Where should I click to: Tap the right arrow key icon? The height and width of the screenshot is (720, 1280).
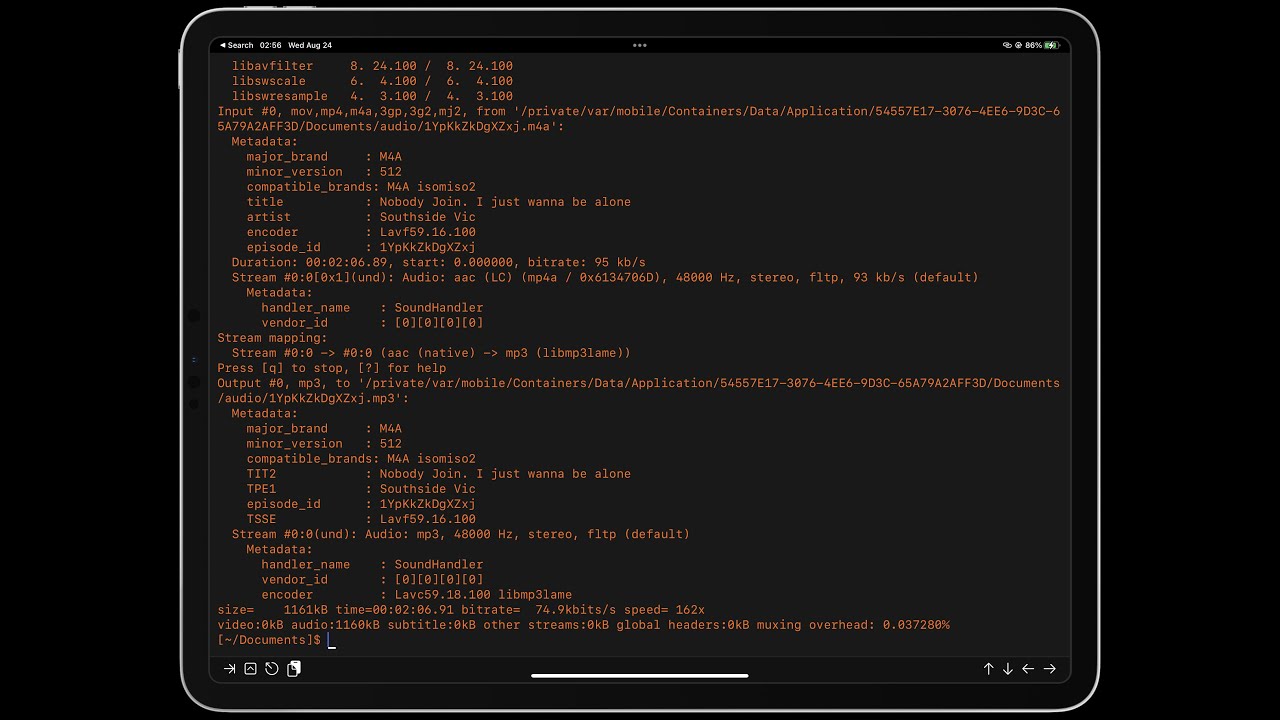[x=1050, y=669]
